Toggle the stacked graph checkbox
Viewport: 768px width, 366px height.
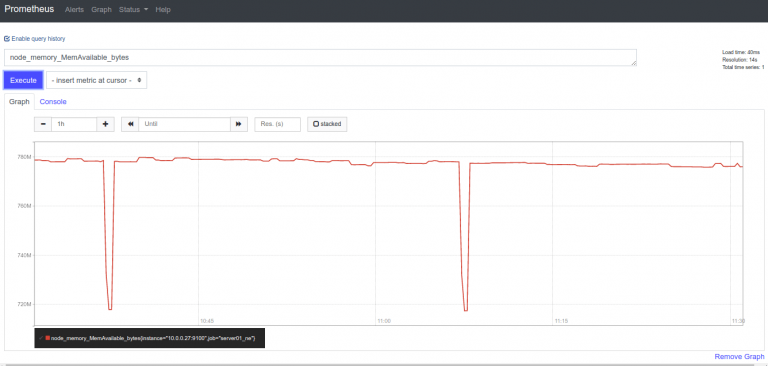[316, 124]
